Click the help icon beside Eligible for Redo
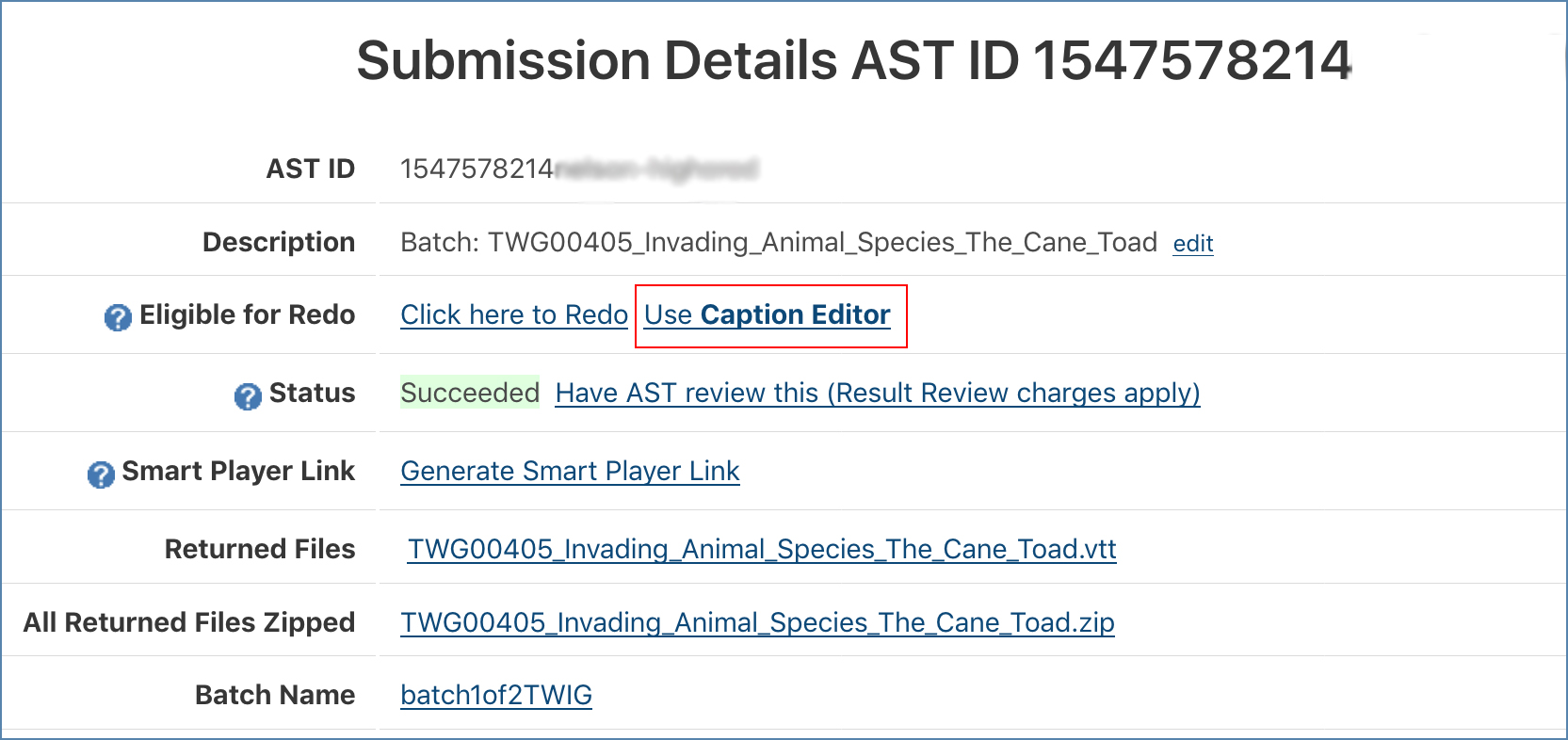The width and height of the screenshot is (1568, 740). 118,318
